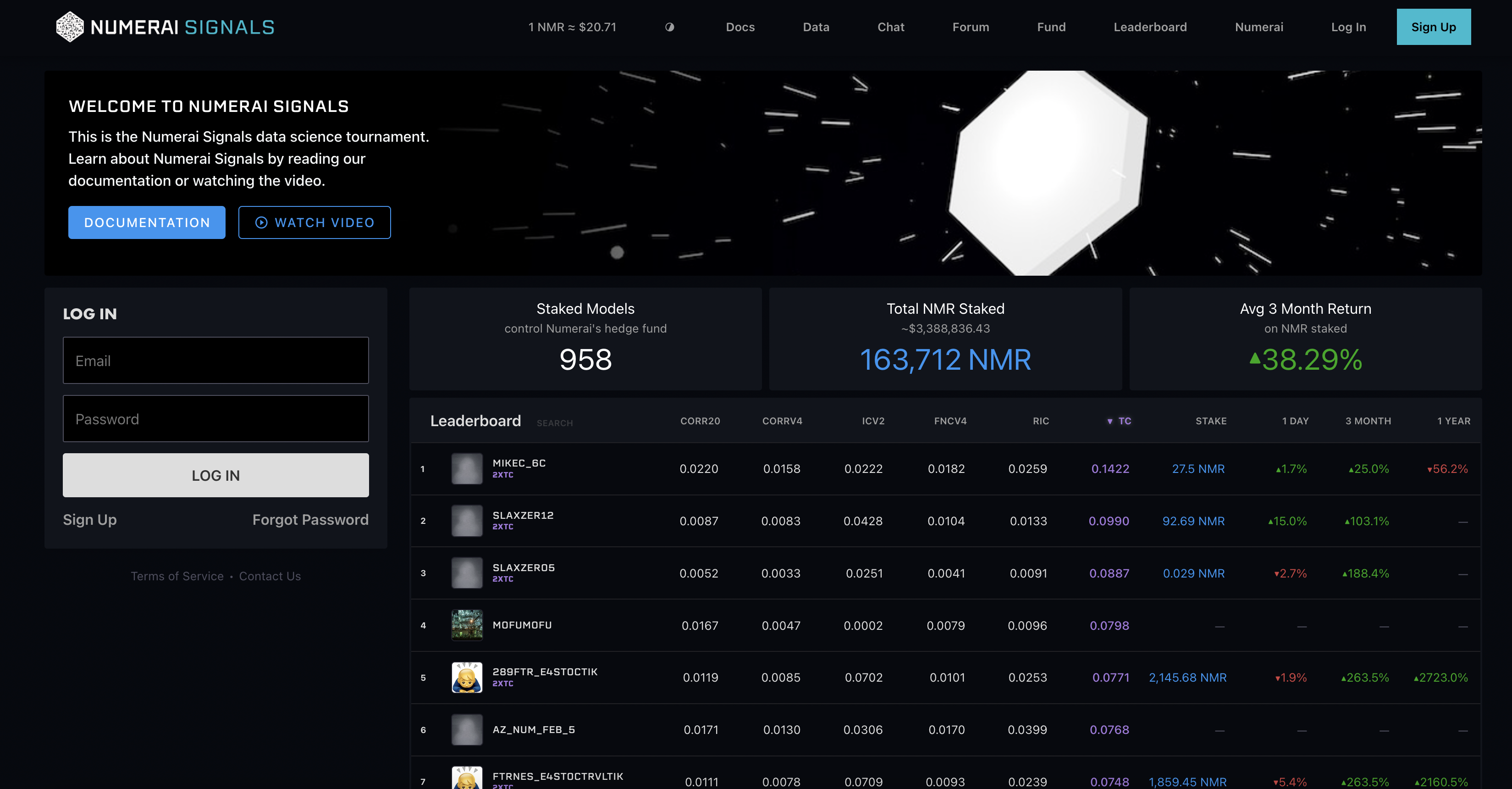Open the Contact Us link
The image size is (1512, 789).
tap(270, 576)
